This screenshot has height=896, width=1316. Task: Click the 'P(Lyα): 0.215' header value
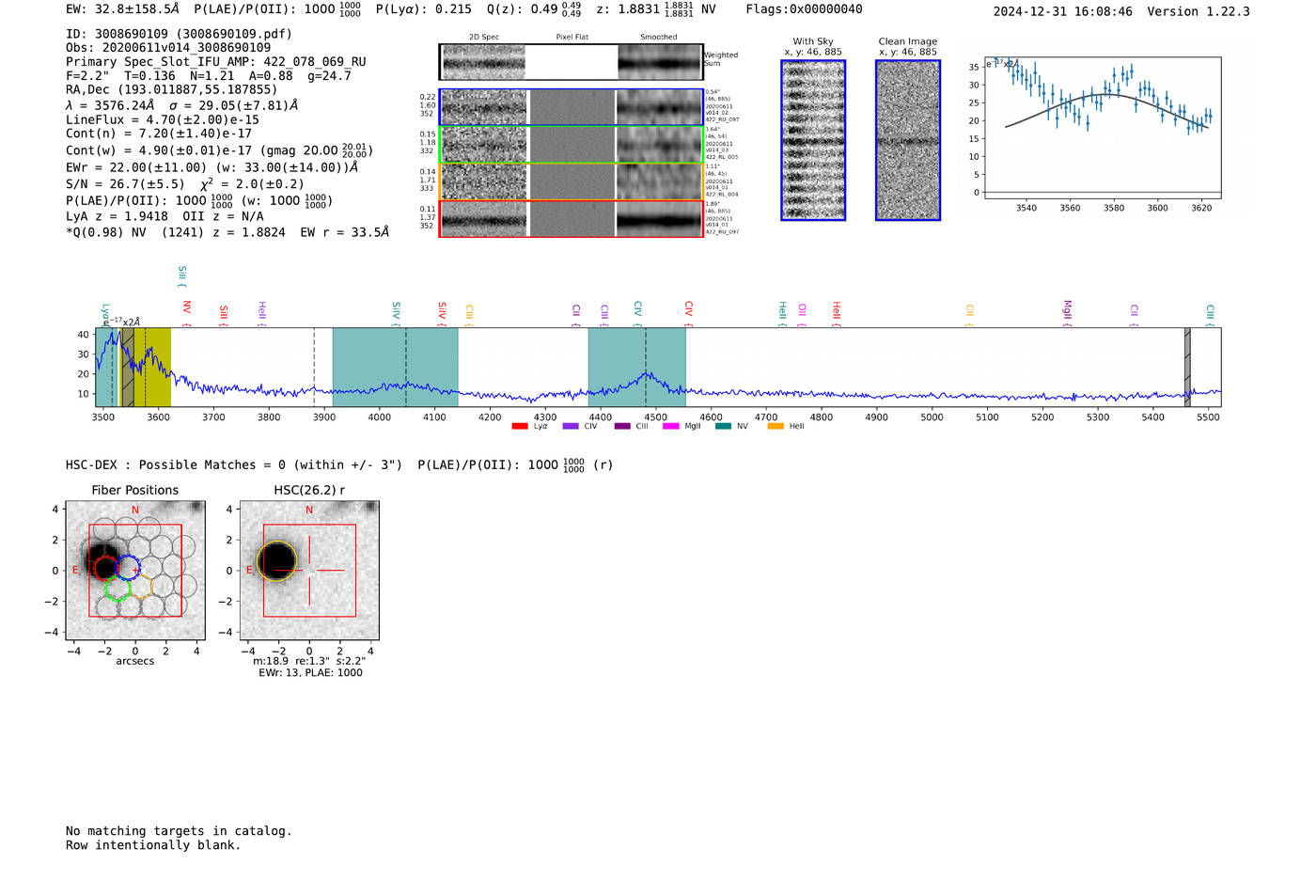tap(424, 9)
